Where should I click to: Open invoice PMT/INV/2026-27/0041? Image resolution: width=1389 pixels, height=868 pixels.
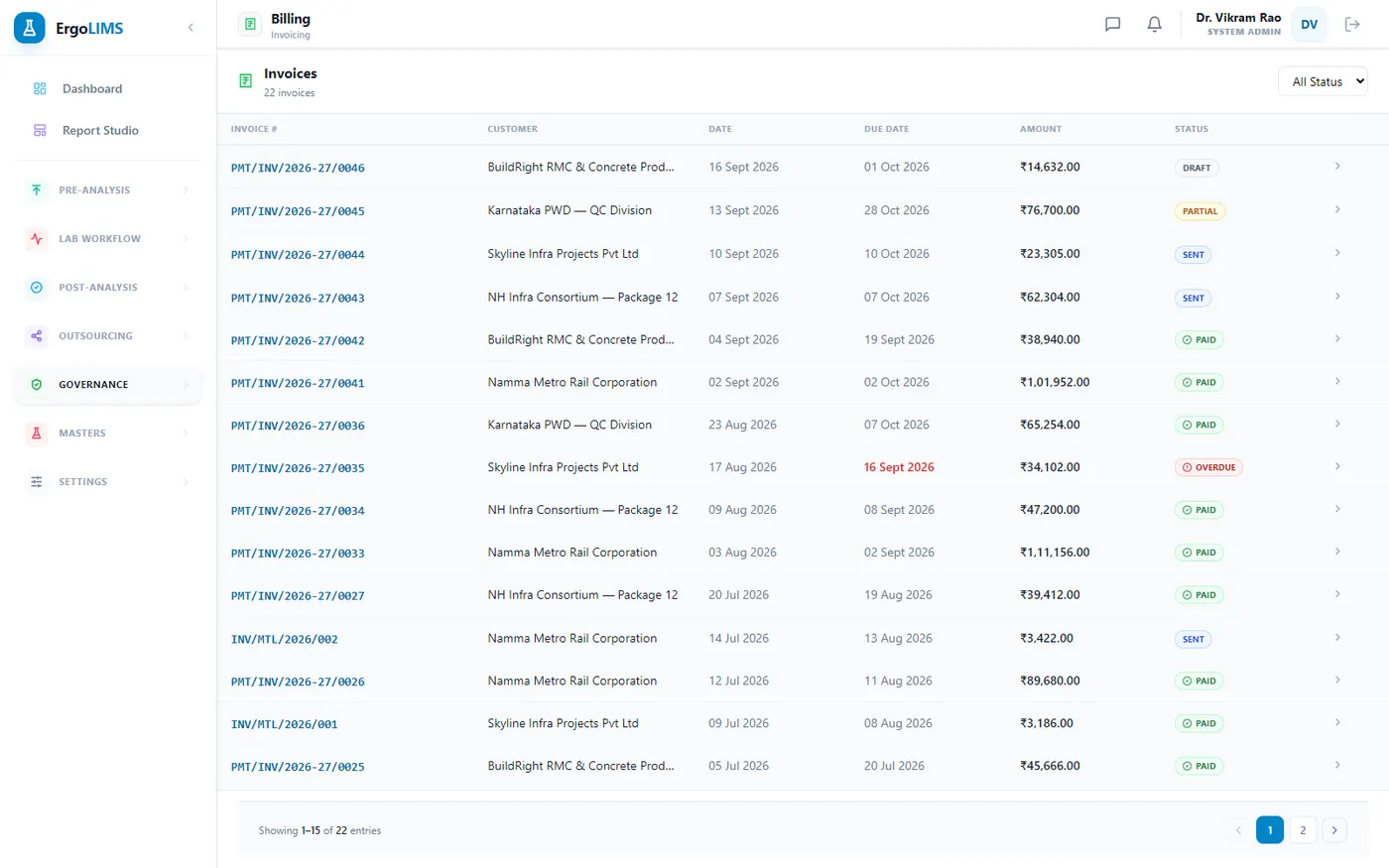(x=298, y=382)
